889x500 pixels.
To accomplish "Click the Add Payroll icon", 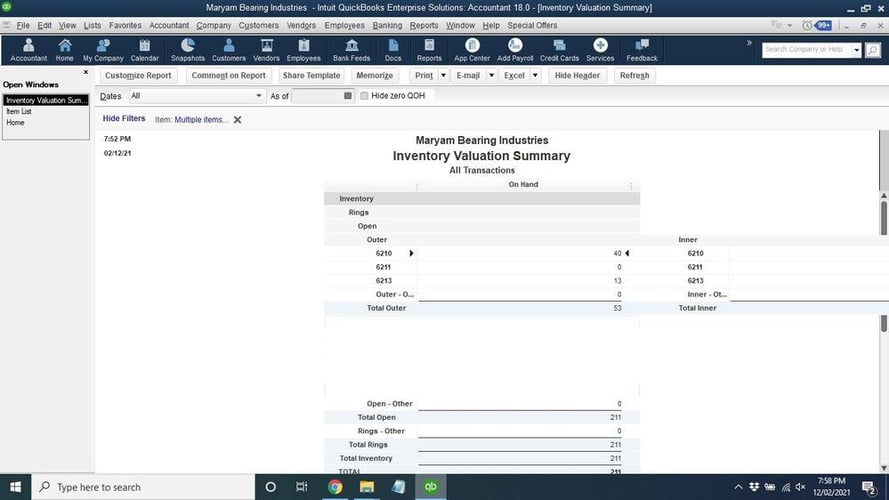I will pos(515,50).
